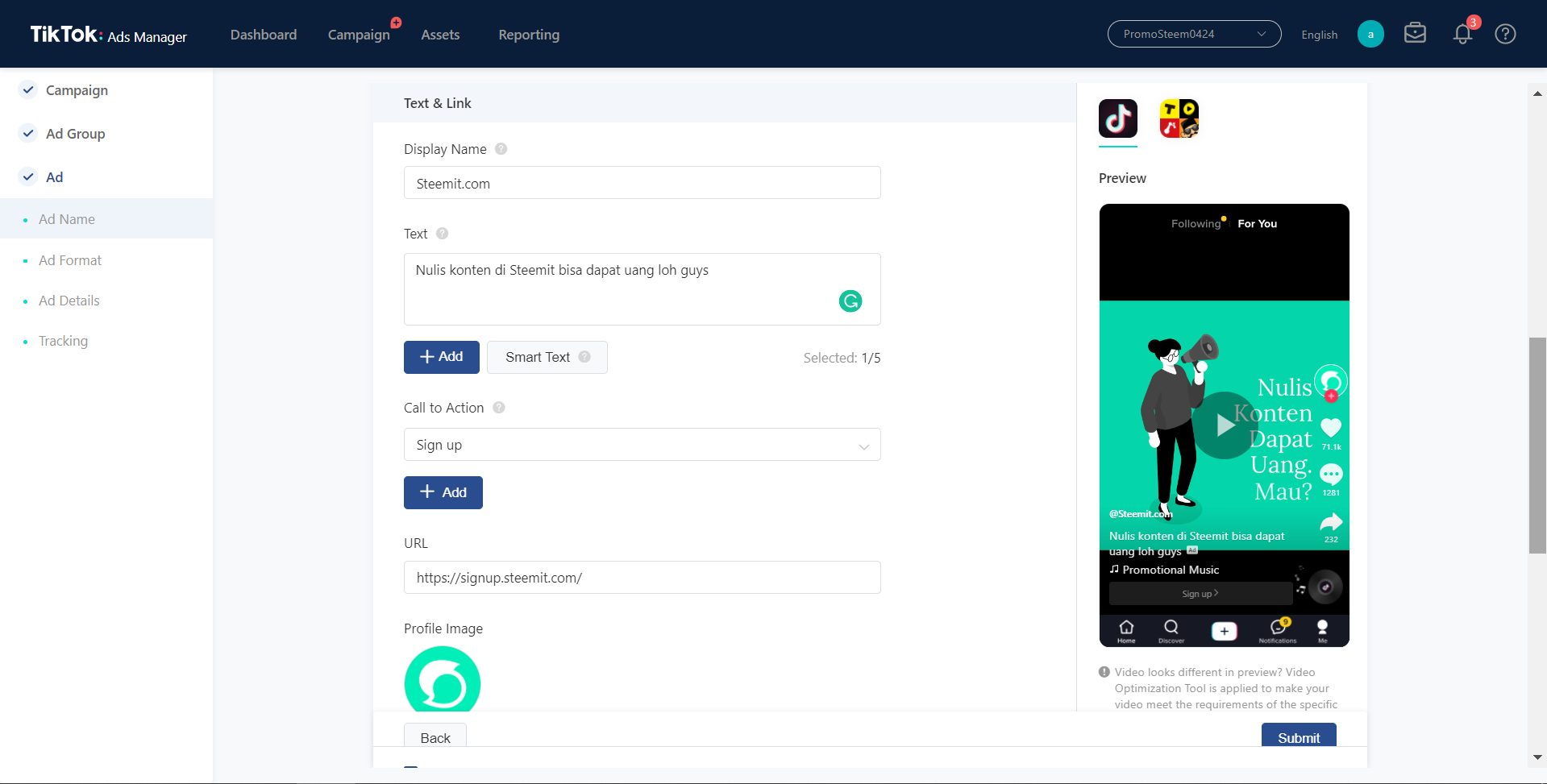This screenshot has height=784, width=1547.
Task: Play the ad preview video
Action: point(1225,425)
